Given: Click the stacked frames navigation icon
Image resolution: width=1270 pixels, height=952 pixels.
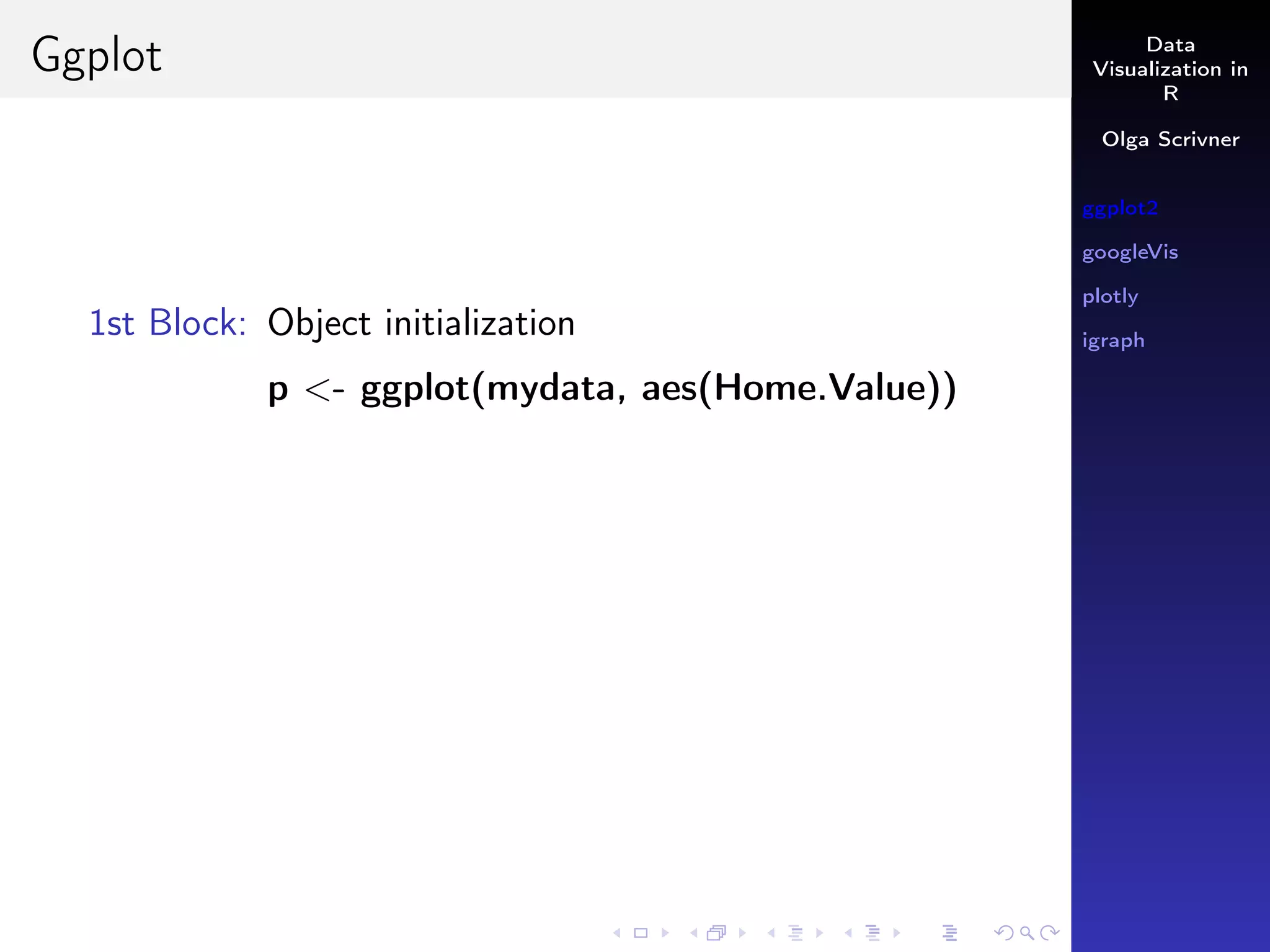Looking at the screenshot, I should [717, 933].
